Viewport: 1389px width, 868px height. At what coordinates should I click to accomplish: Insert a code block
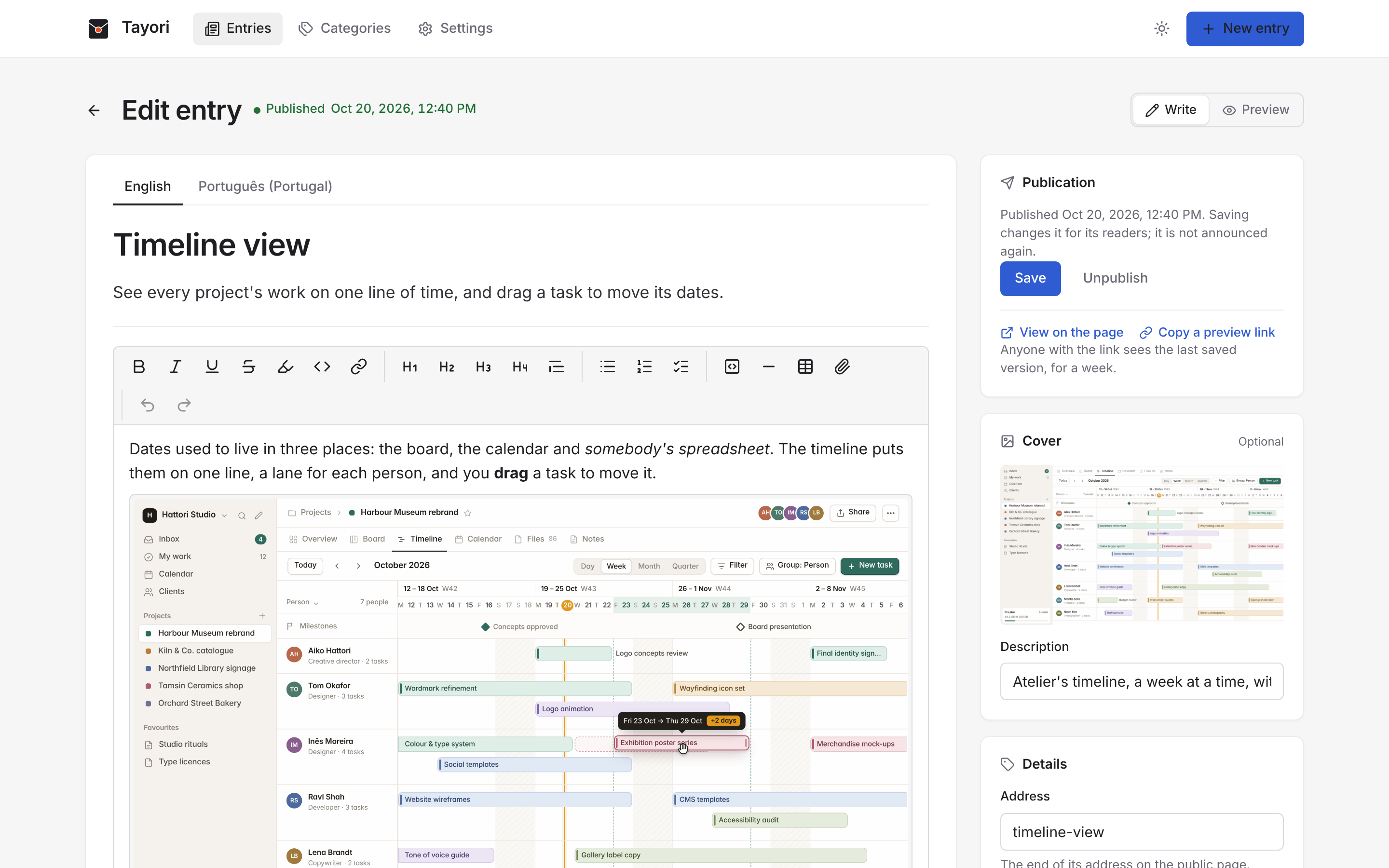[732, 366]
